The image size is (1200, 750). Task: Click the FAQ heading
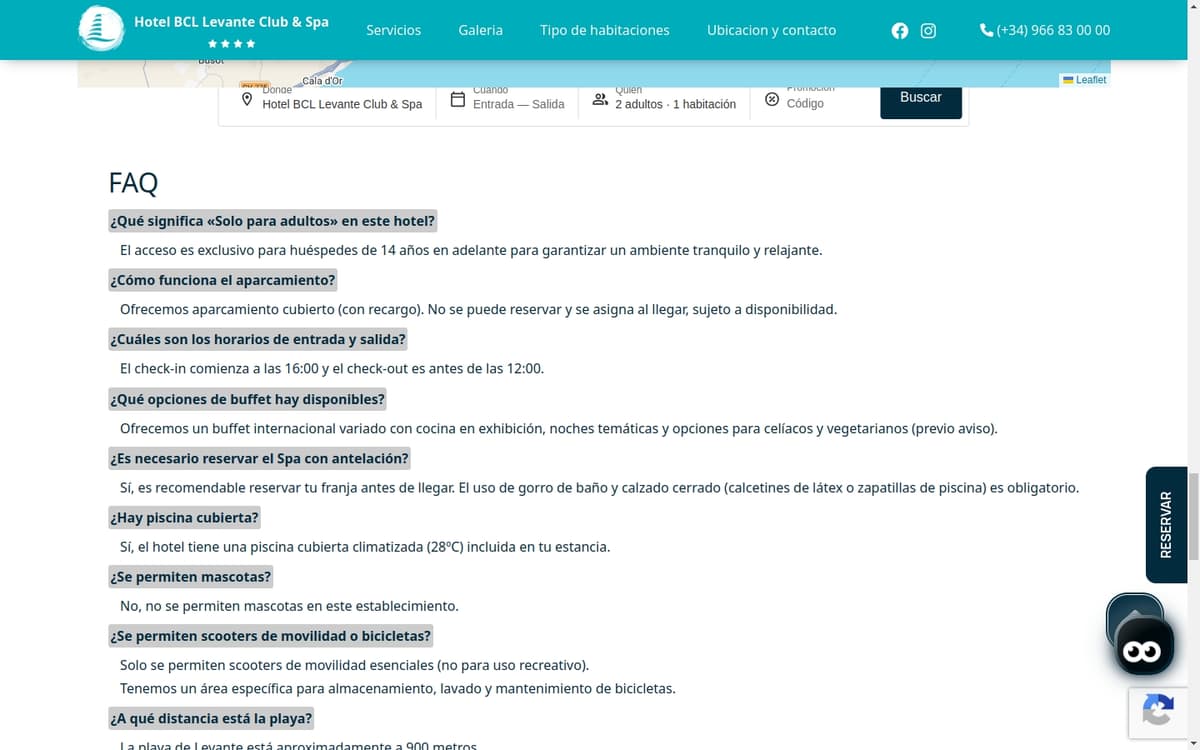pos(133,183)
